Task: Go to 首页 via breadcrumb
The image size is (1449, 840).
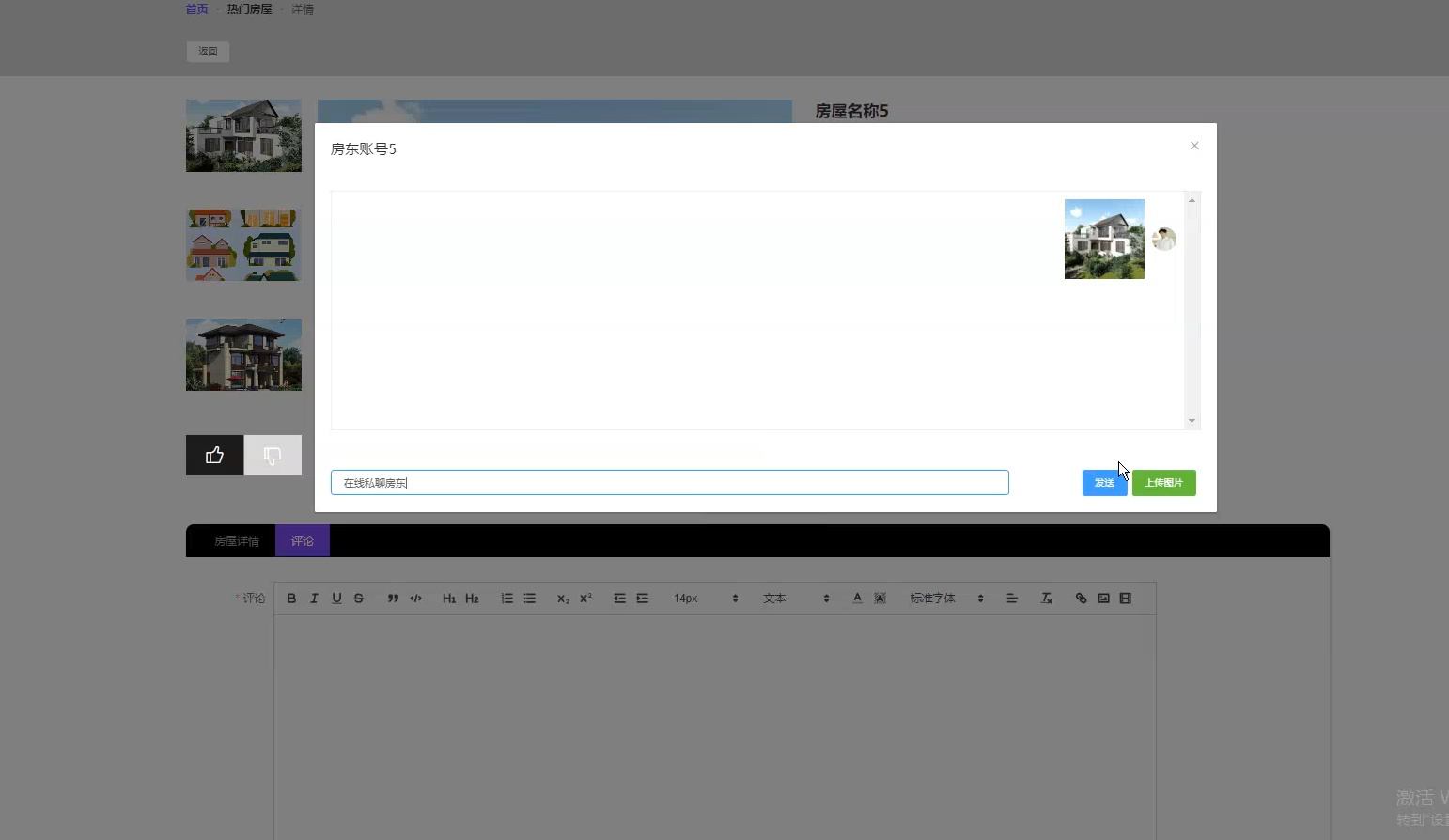Action: [x=196, y=9]
